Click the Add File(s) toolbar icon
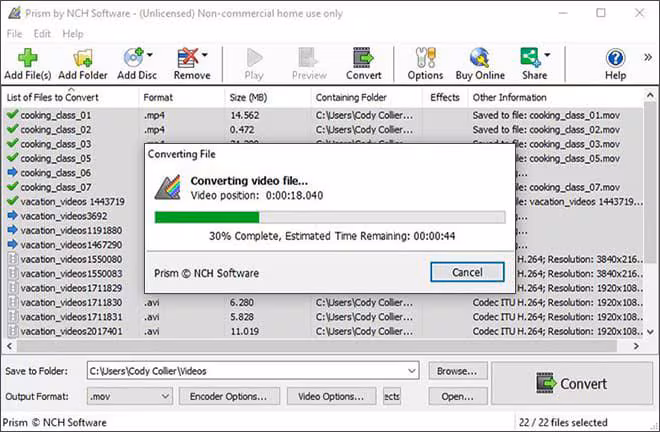The height and width of the screenshot is (432, 660). click(28, 58)
